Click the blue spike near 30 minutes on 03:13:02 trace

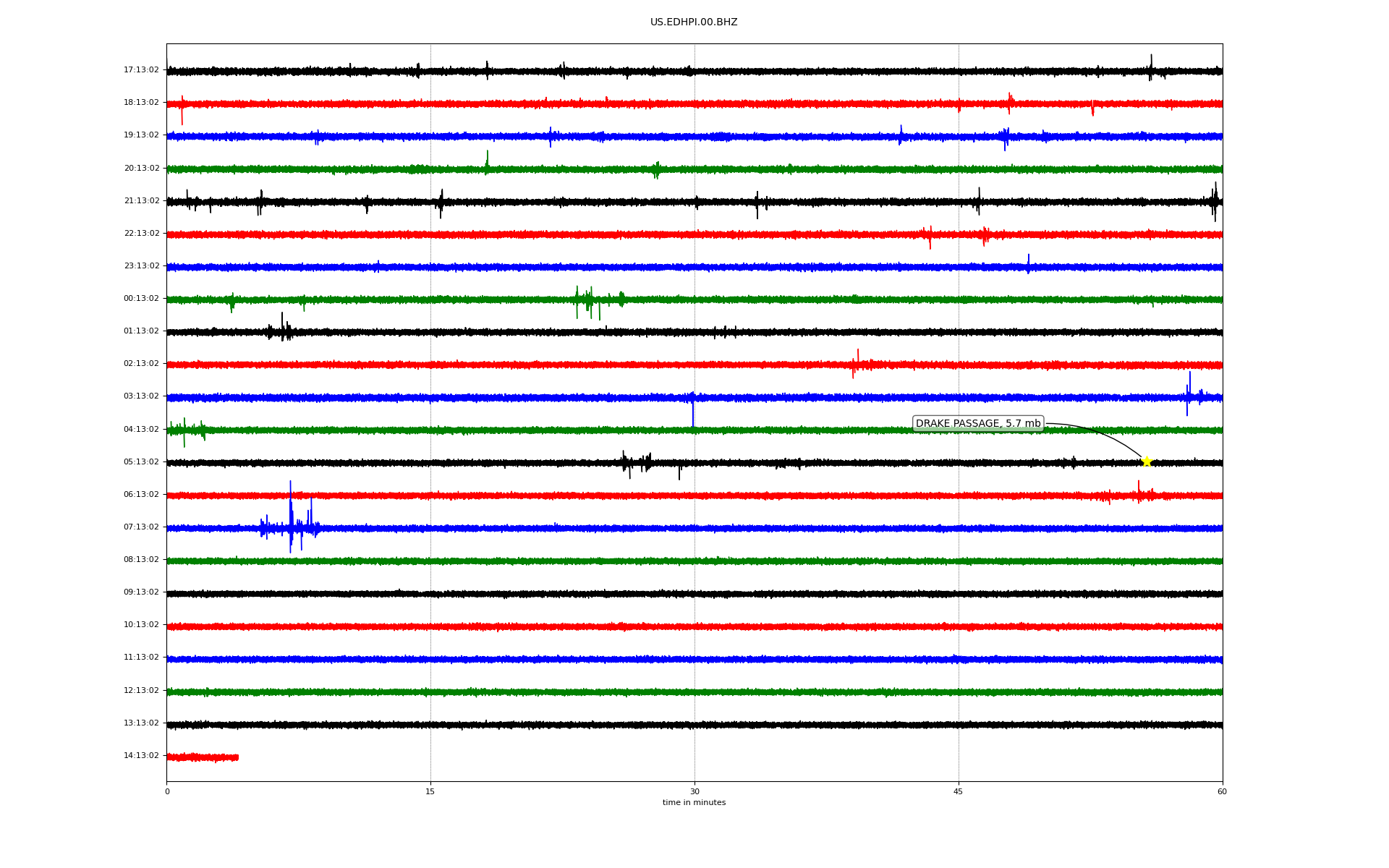tap(693, 409)
